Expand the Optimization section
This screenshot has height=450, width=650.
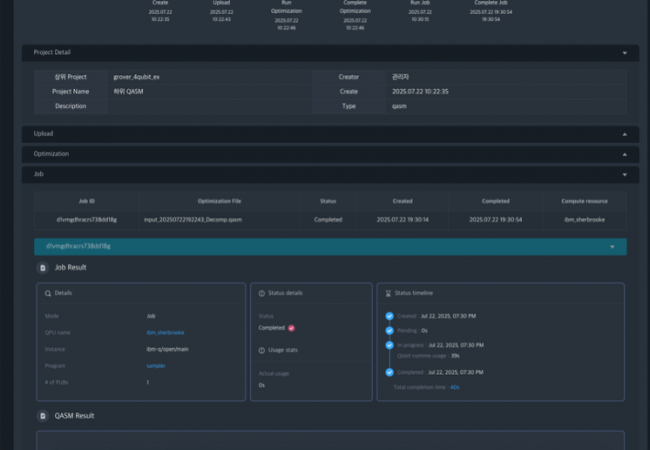click(x=624, y=154)
